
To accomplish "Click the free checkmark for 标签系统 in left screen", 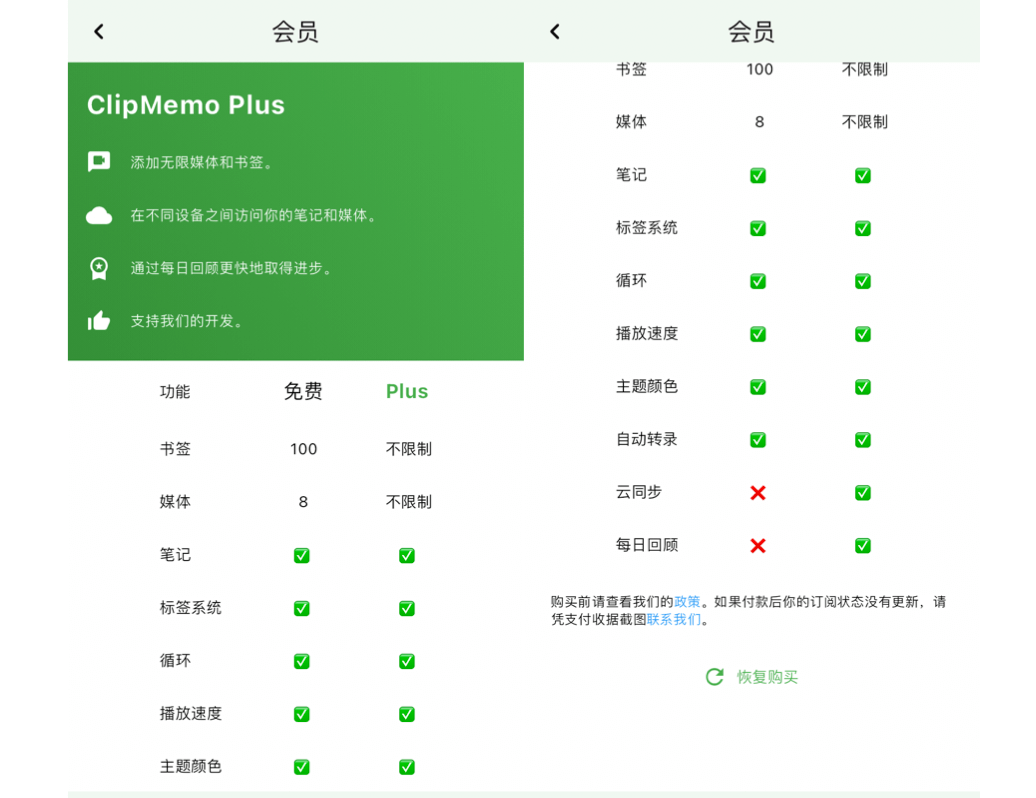I will pos(302,608).
